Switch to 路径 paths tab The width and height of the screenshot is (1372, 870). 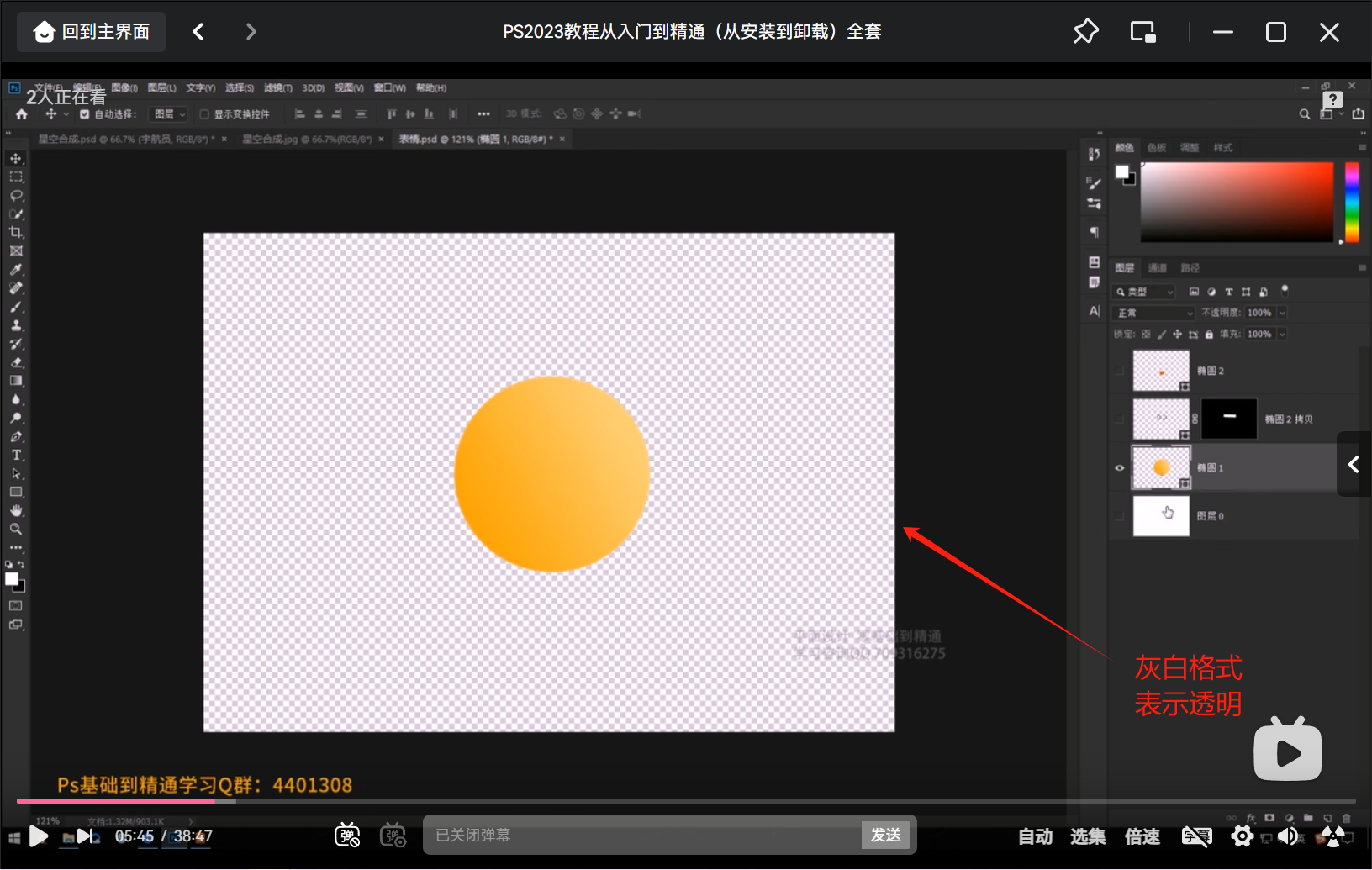1190,268
